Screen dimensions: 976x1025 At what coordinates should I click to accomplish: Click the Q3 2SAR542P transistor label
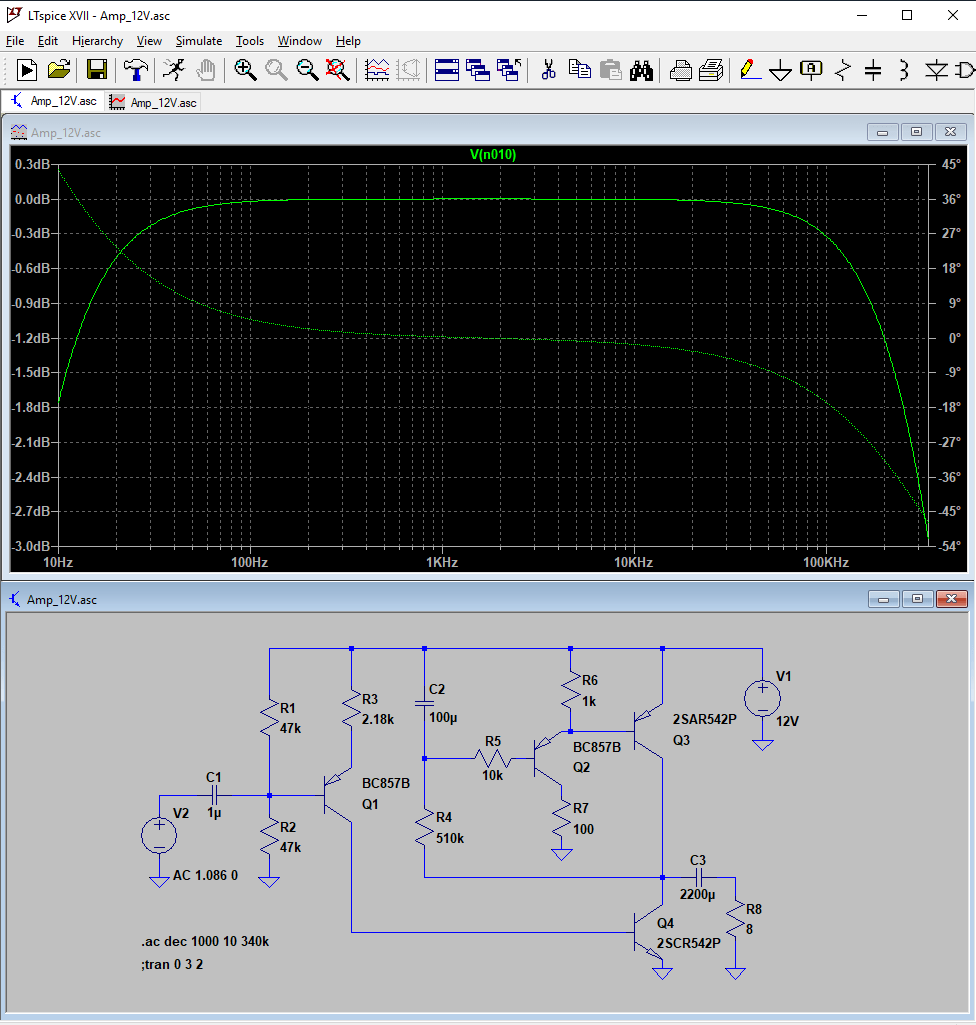tap(705, 720)
